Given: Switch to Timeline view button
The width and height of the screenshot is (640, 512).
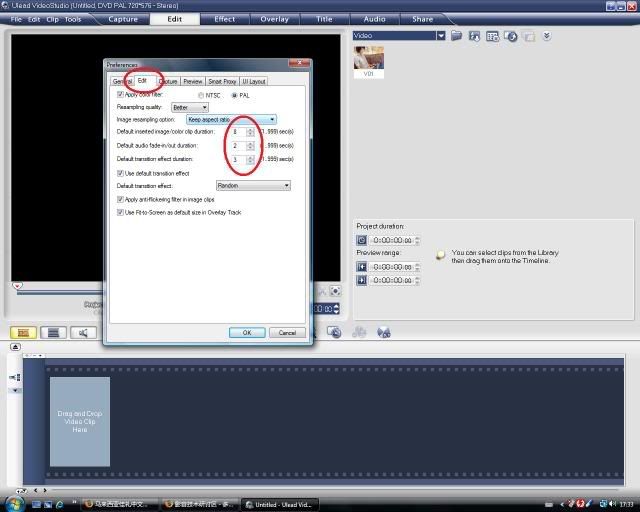Looking at the screenshot, I should [x=54, y=332].
